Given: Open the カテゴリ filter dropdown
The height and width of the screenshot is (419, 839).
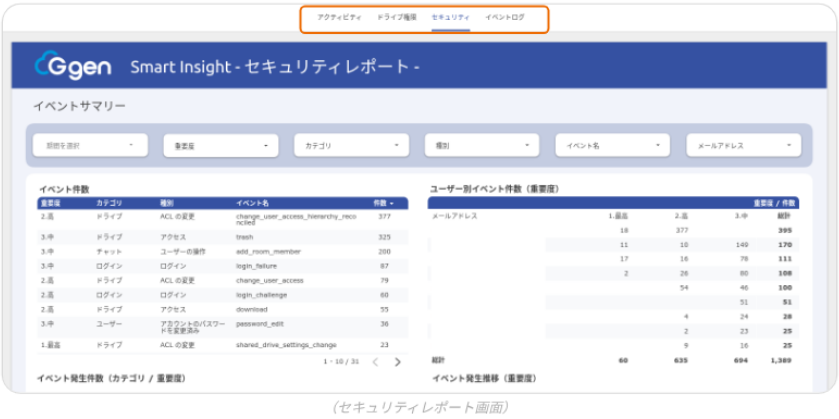Looking at the screenshot, I should click(352, 145).
